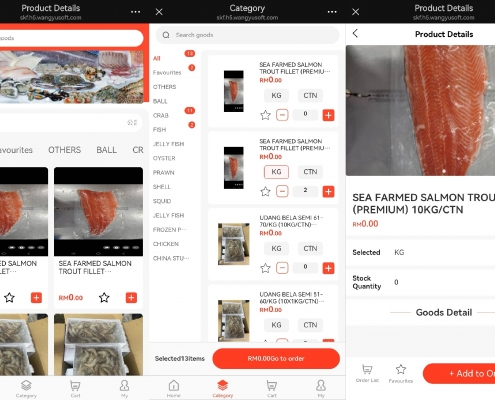Open three-dots menu of Category page
Image resolution: width=495 pixels, height=400 pixels.
click(332, 12)
